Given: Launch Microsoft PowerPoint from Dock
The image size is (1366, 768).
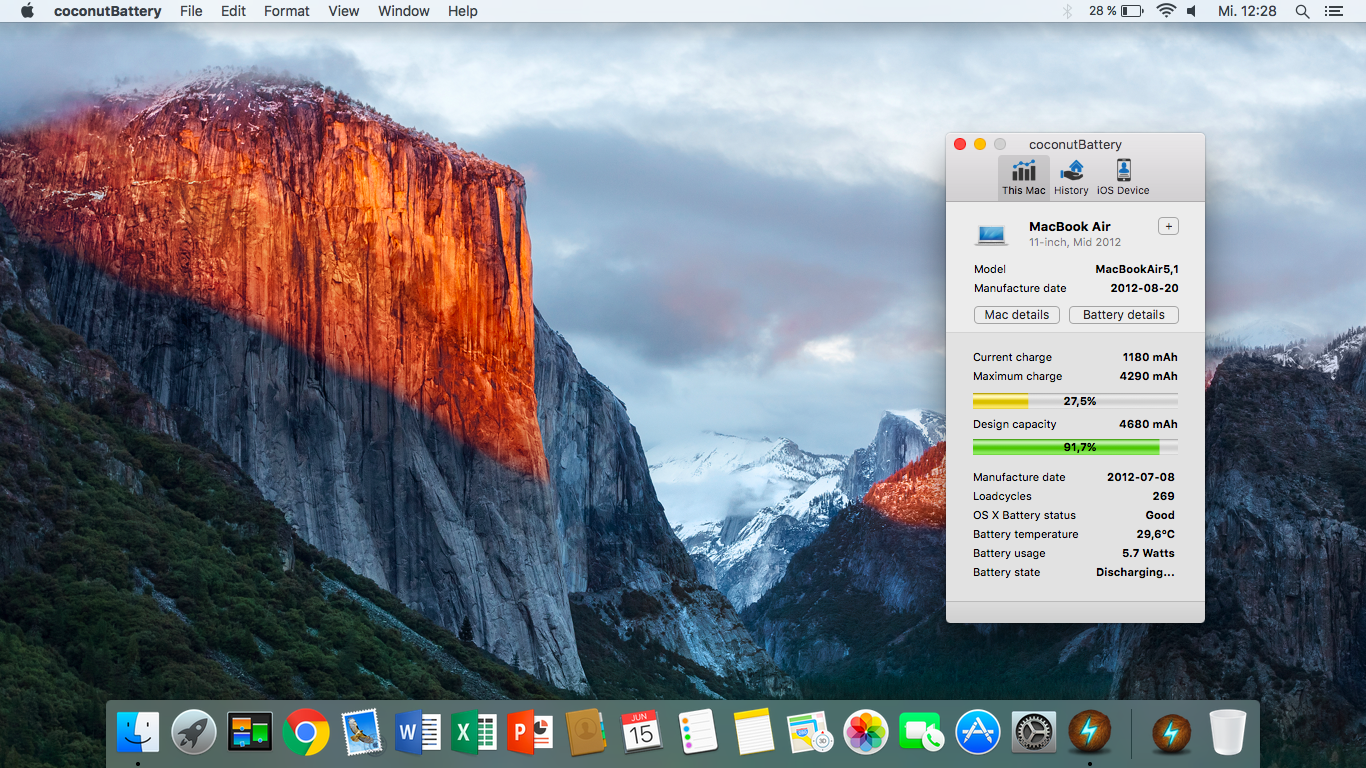Looking at the screenshot, I should pos(530,732).
